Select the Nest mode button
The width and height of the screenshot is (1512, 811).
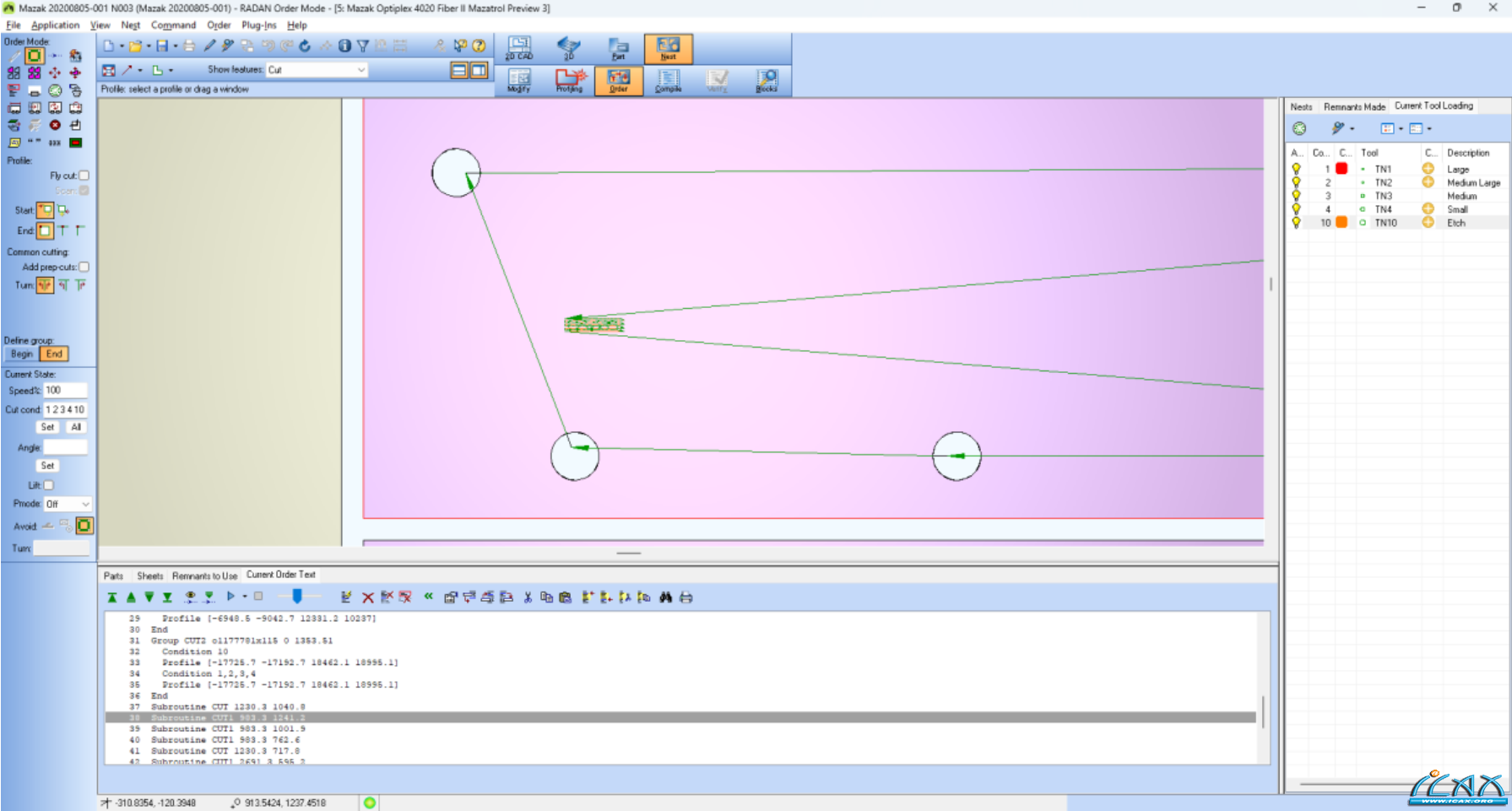click(668, 49)
